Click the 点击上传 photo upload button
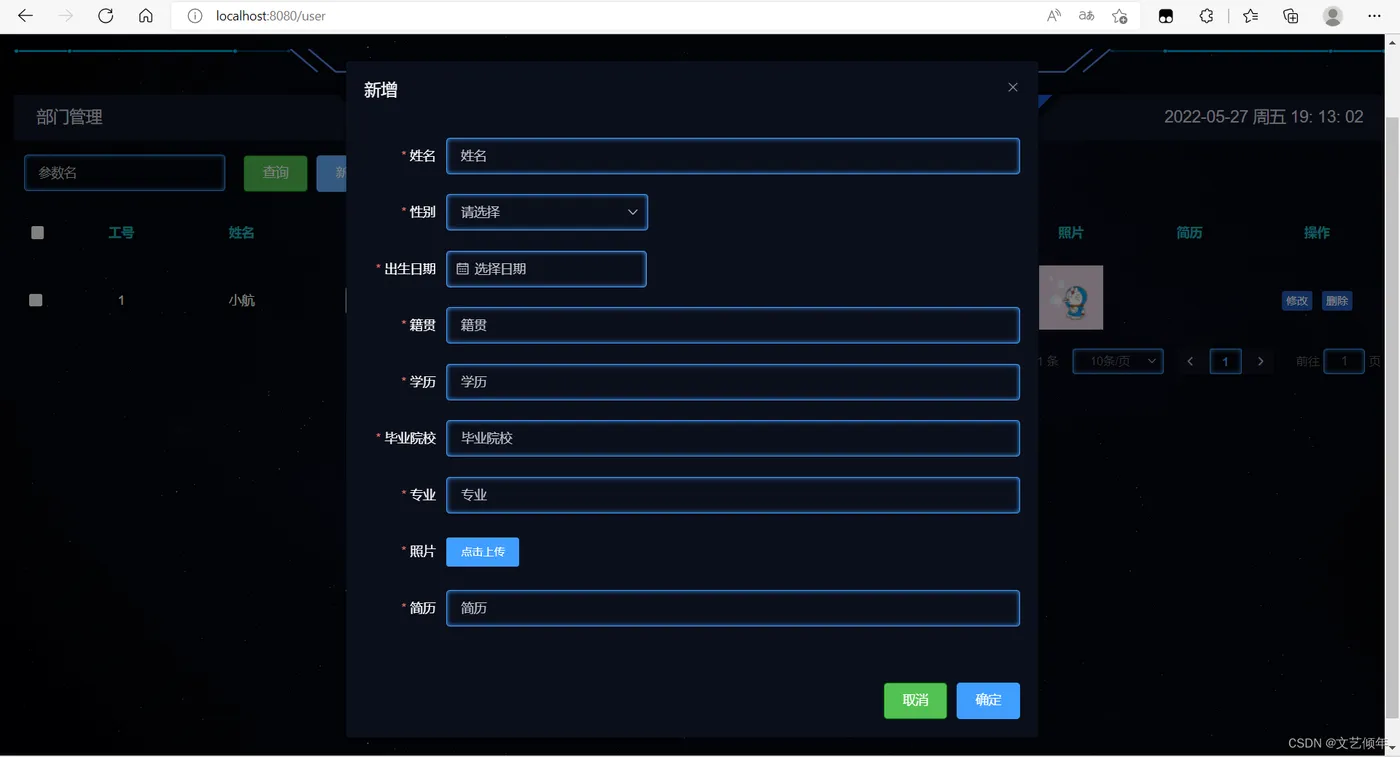 point(483,552)
